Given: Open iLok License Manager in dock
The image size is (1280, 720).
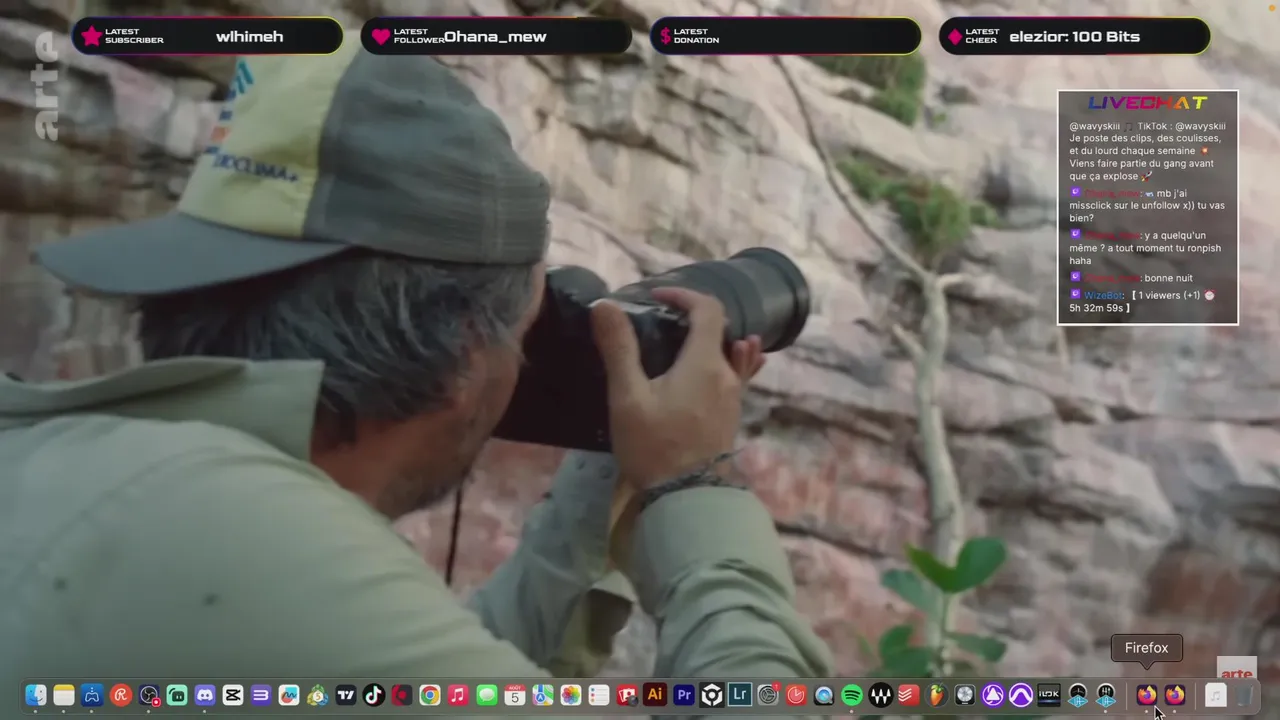Looking at the screenshot, I should (x=1049, y=695).
